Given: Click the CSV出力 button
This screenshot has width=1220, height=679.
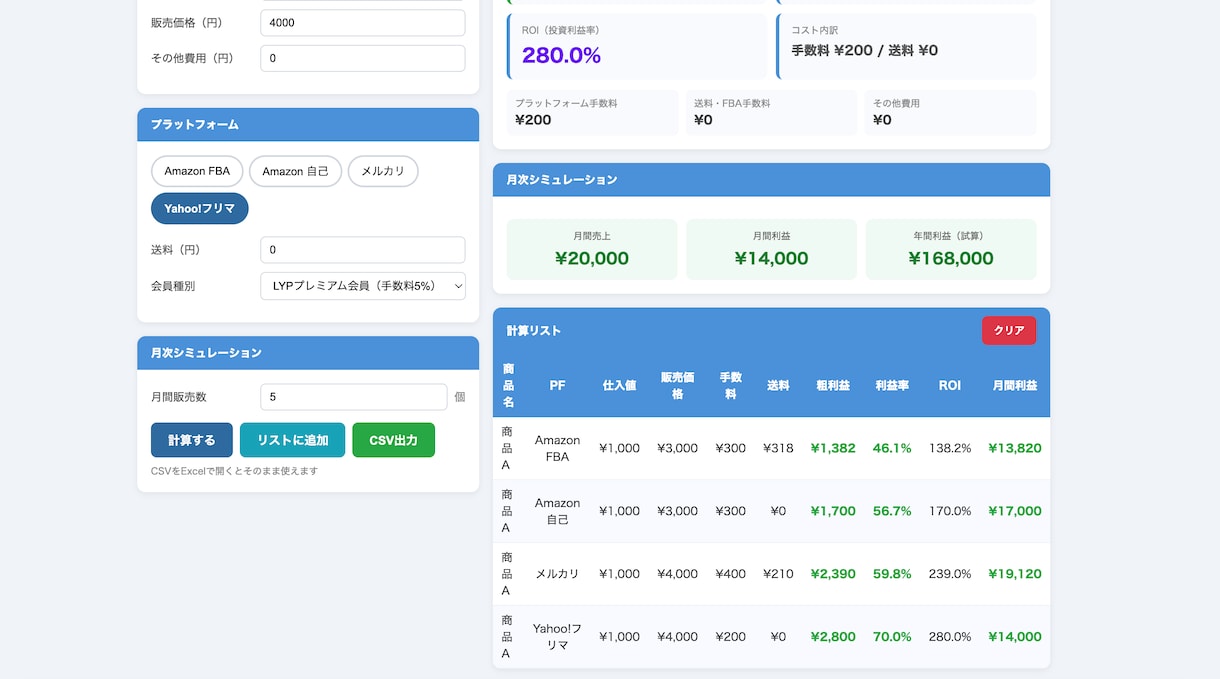Looking at the screenshot, I should (x=394, y=440).
